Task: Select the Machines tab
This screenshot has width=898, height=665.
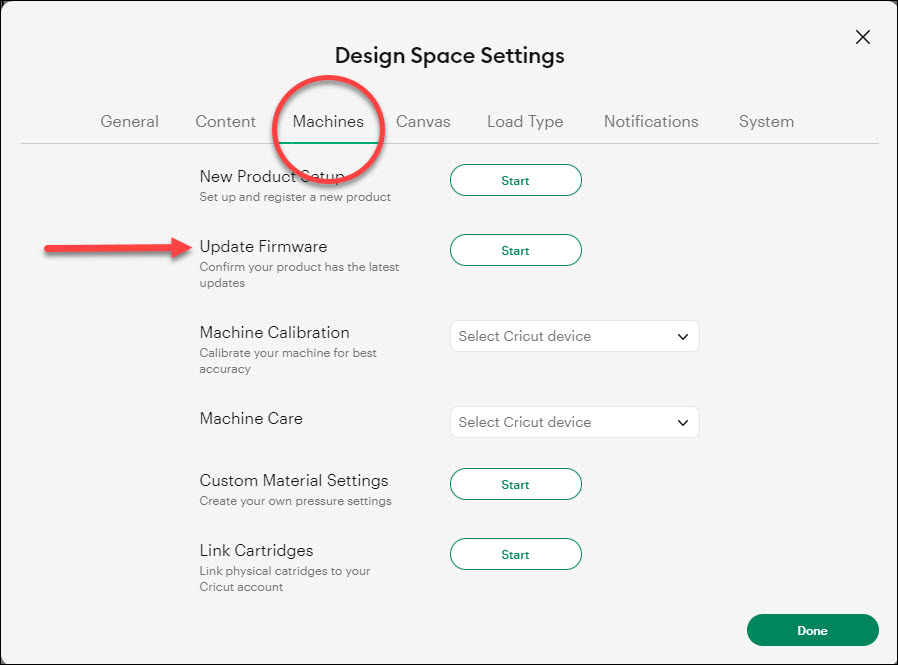Action: pos(328,121)
